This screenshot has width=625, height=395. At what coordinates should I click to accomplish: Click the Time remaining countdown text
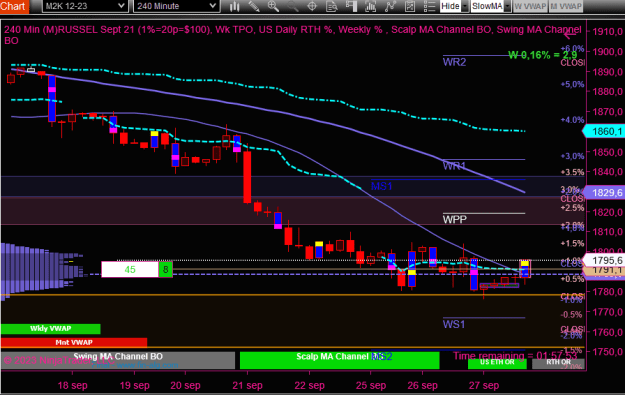pos(515,356)
